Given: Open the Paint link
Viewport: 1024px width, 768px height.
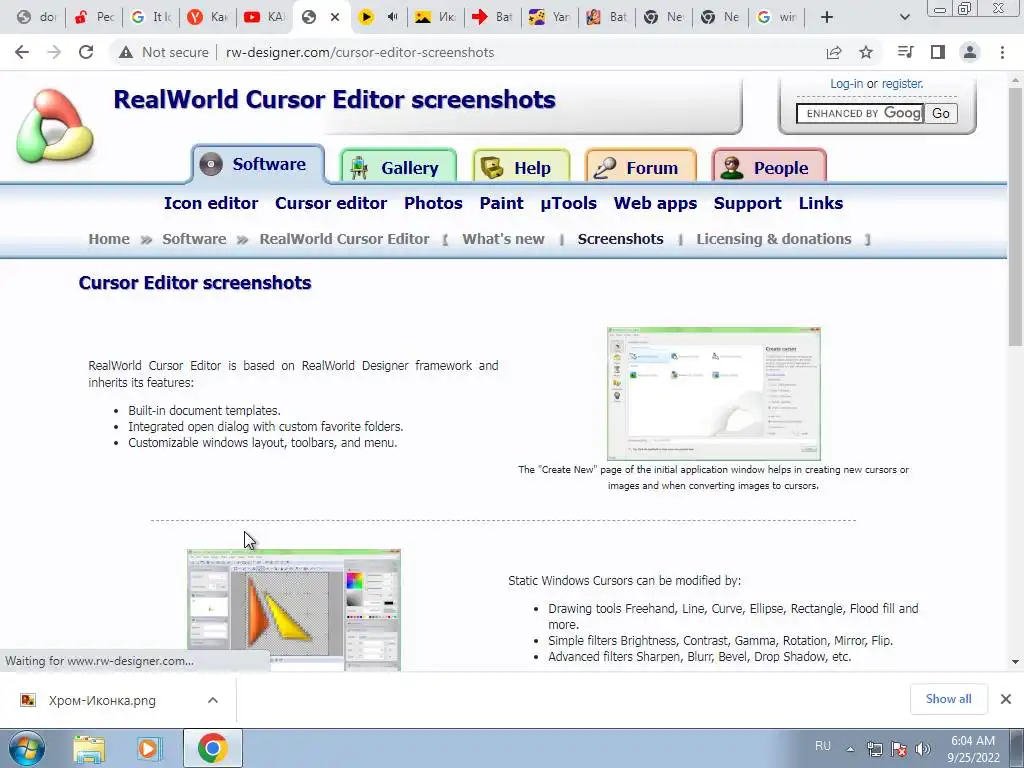Looking at the screenshot, I should (502, 203).
